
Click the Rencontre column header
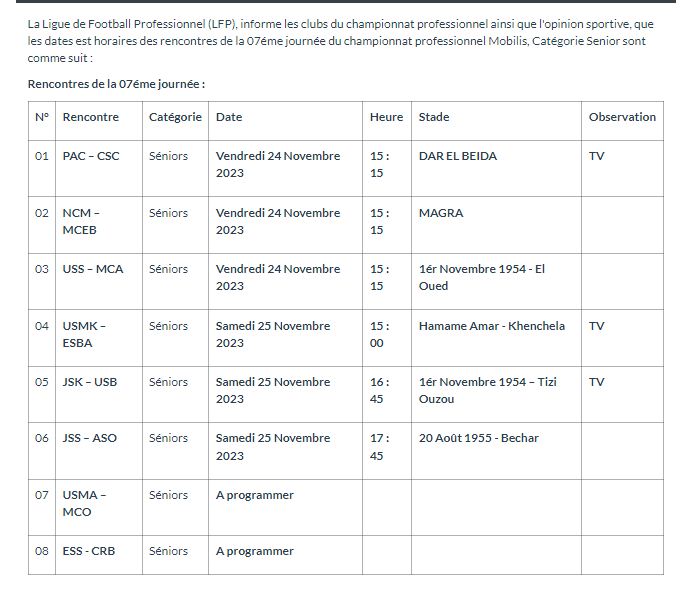point(90,117)
